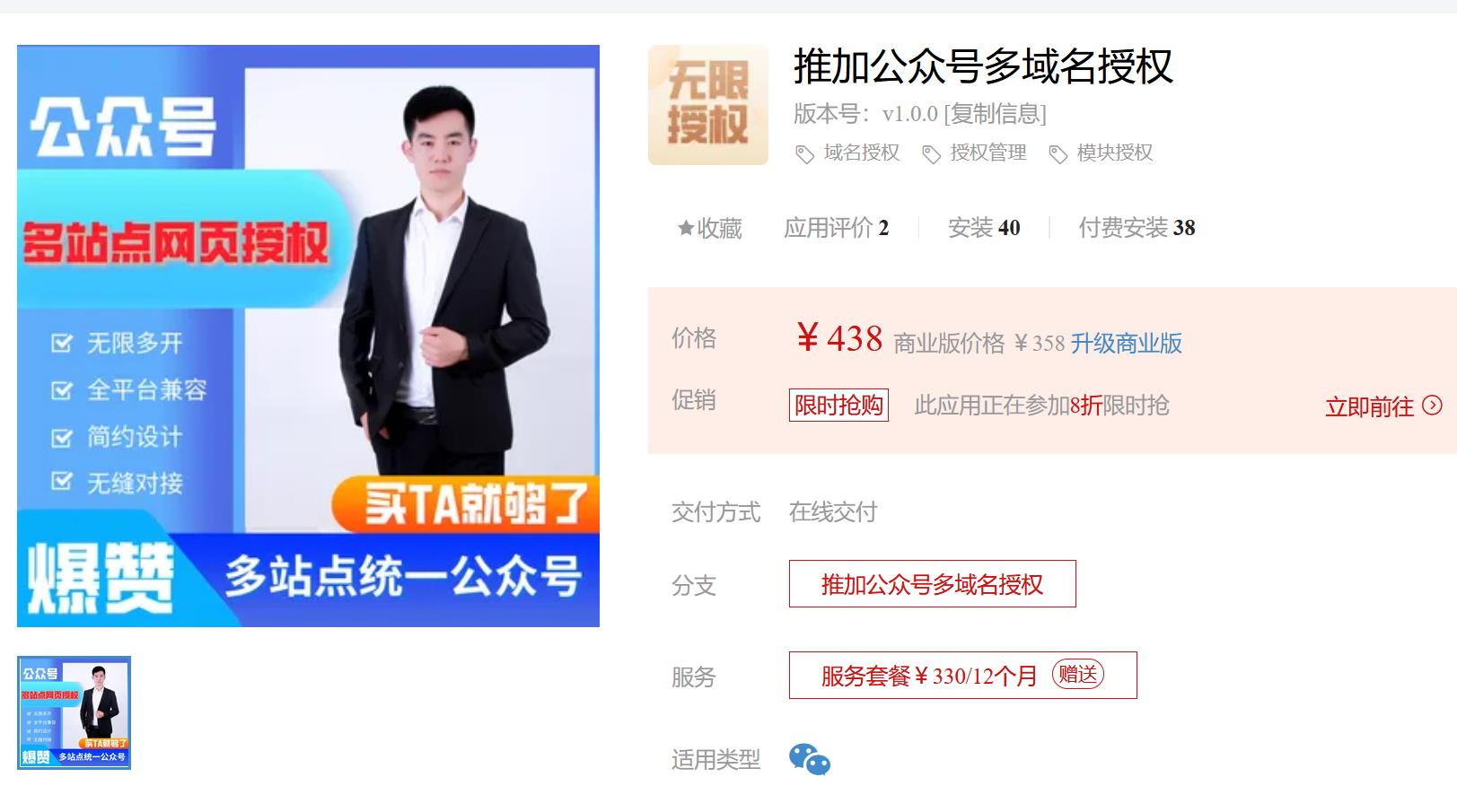Open the 域名授权 tag link
The image size is (1457, 812).
(x=862, y=153)
